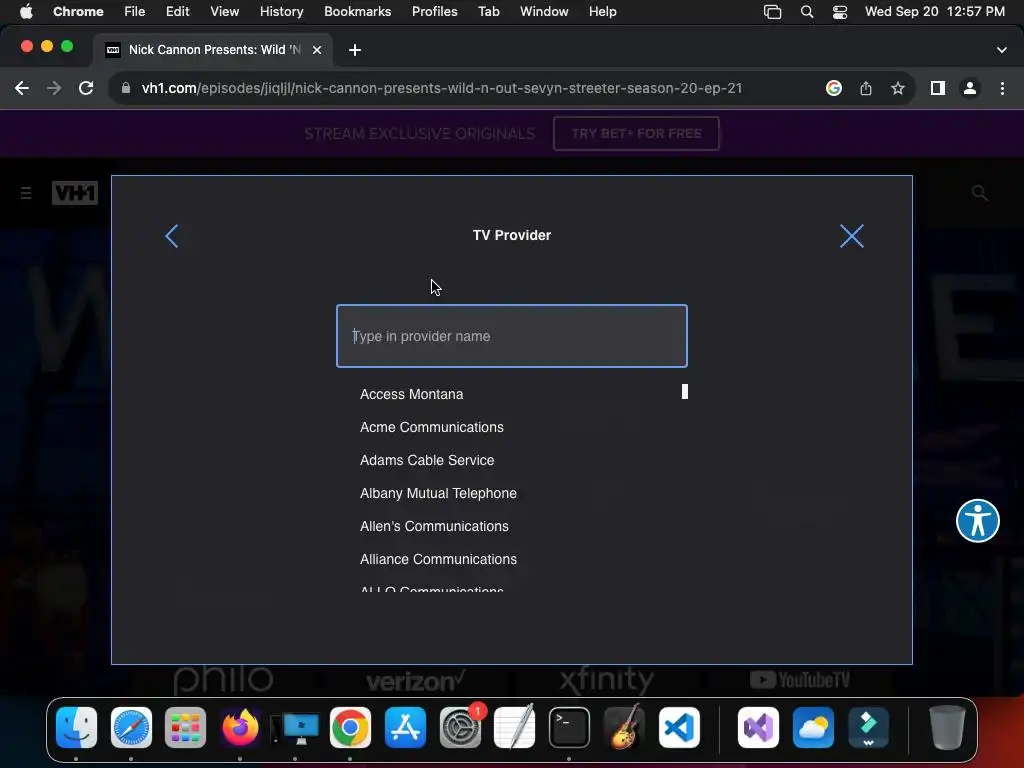Launch GarageBand from the dock
1024x768 pixels.
click(x=624, y=728)
